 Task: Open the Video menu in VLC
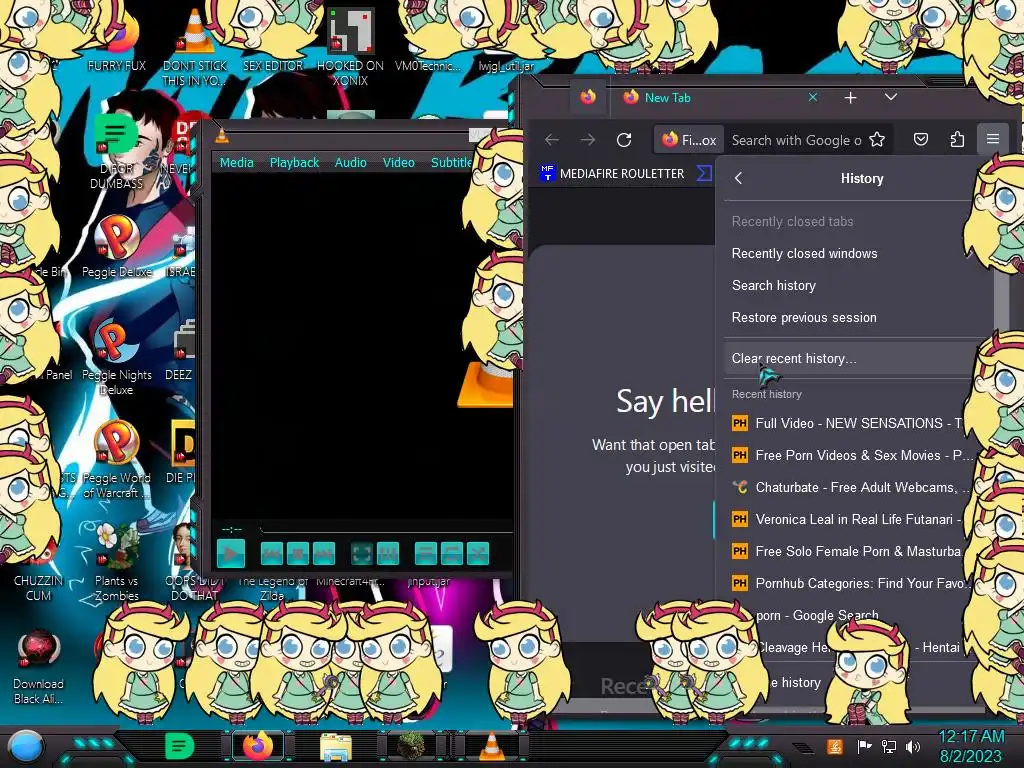(x=398, y=163)
